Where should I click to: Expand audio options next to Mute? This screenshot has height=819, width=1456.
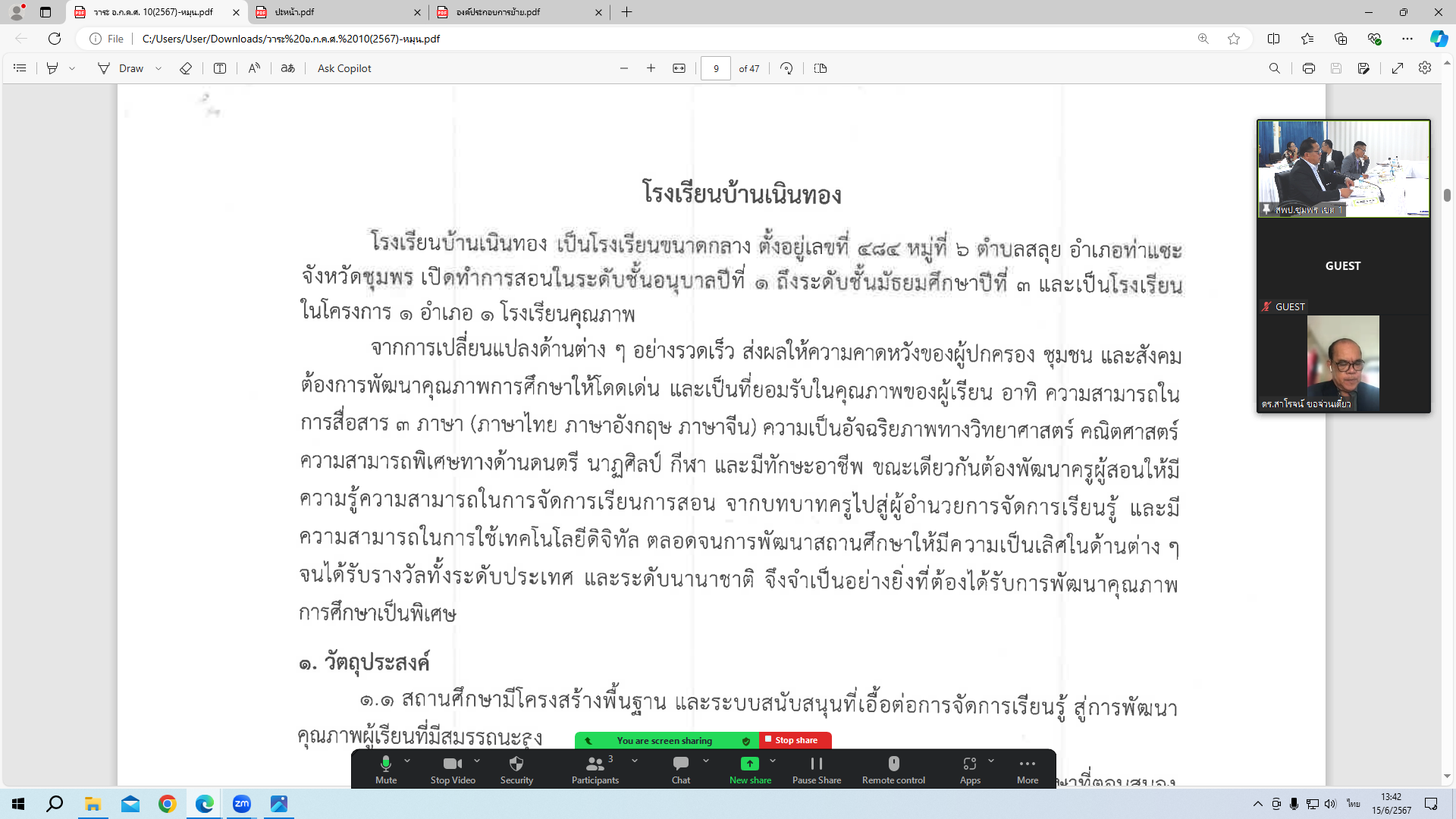pyautogui.click(x=407, y=761)
